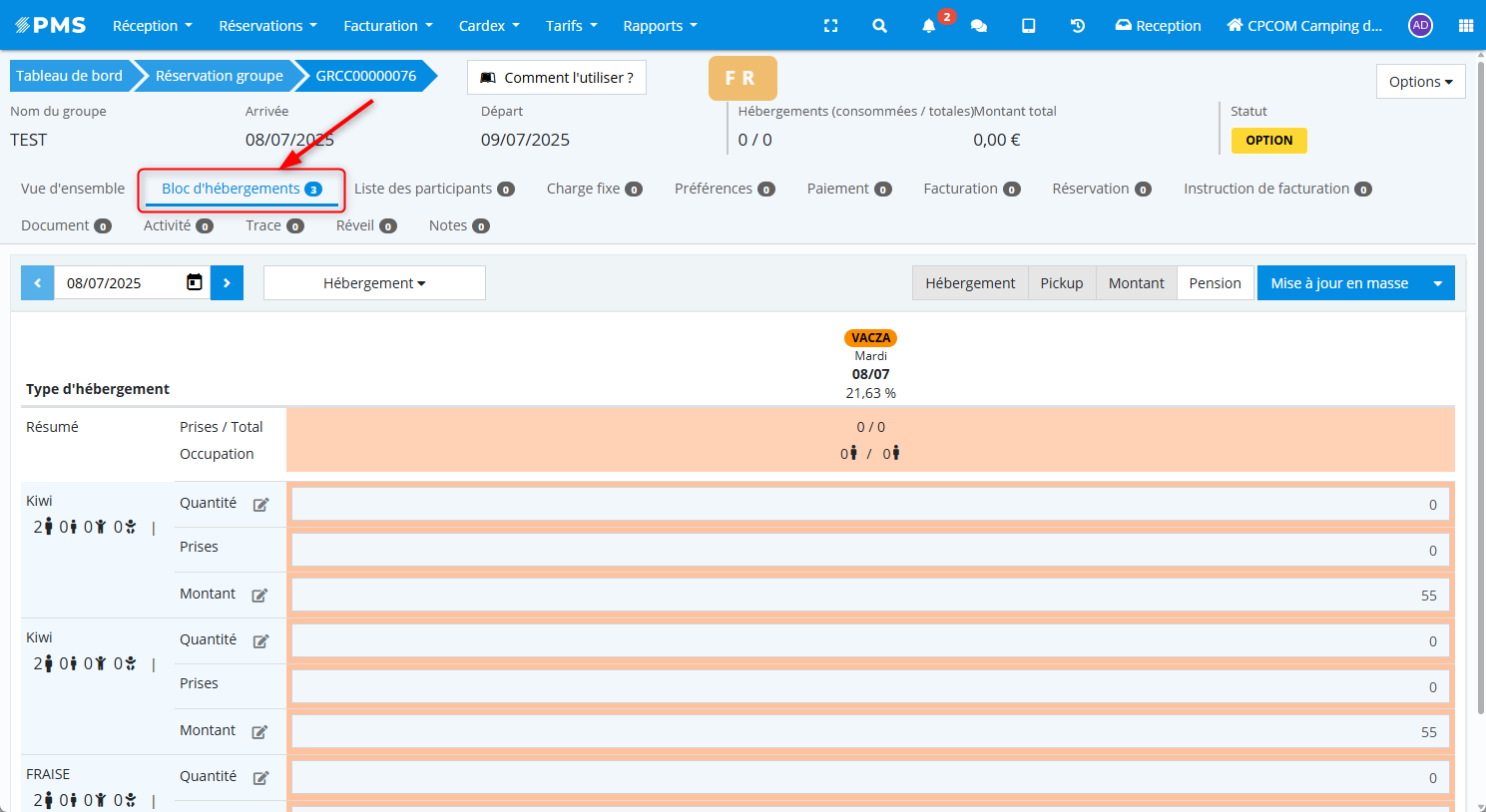Edit Quantité for first Kiwi row
The width and height of the screenshot is (1486, 812).
tap(260, 505)
